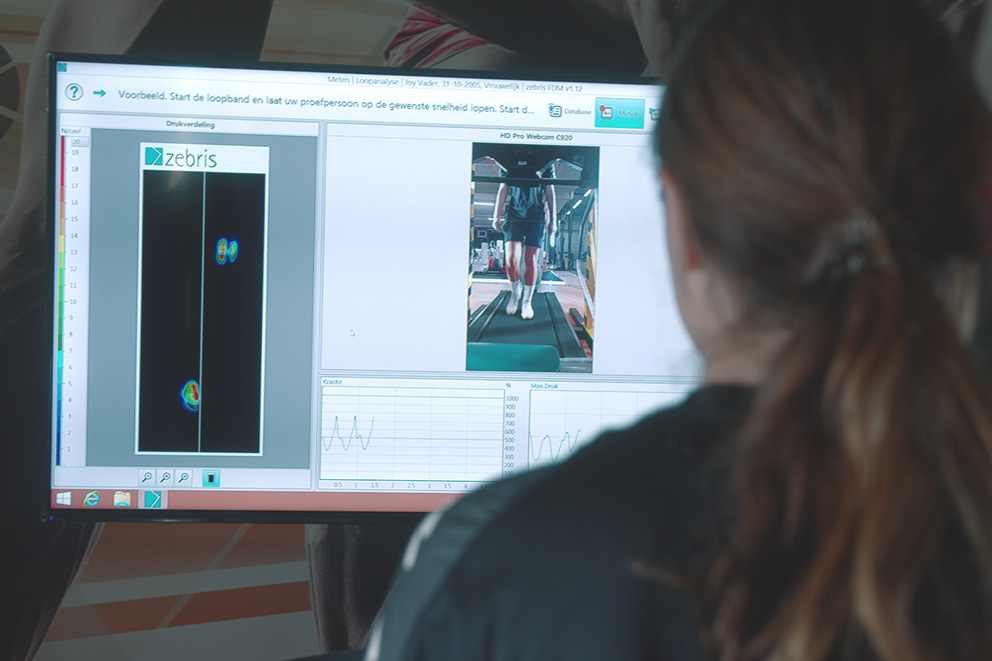
Task: Click the leftmost magnifier zoom button
Action: pyautogui.click(x=147, y=478)
